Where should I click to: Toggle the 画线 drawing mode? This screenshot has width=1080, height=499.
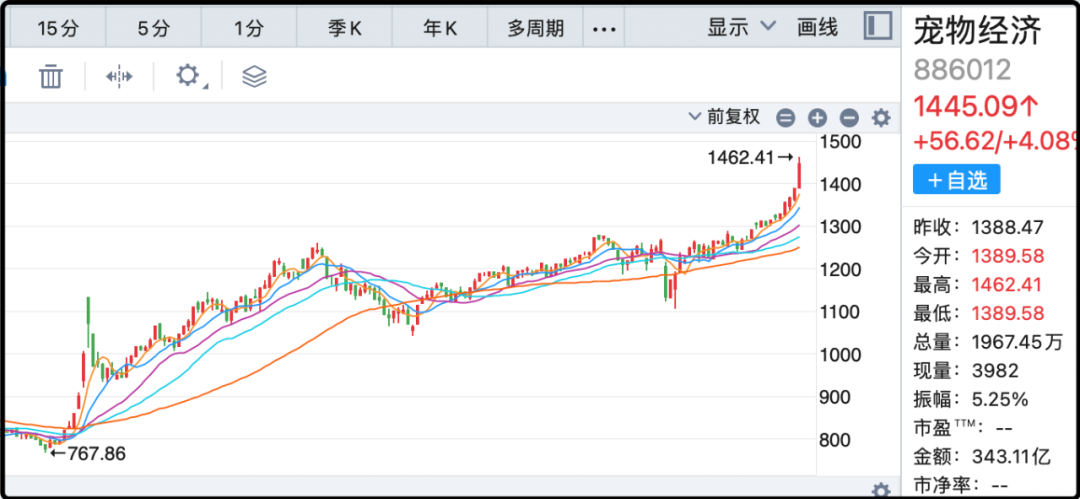coord(817,28)
